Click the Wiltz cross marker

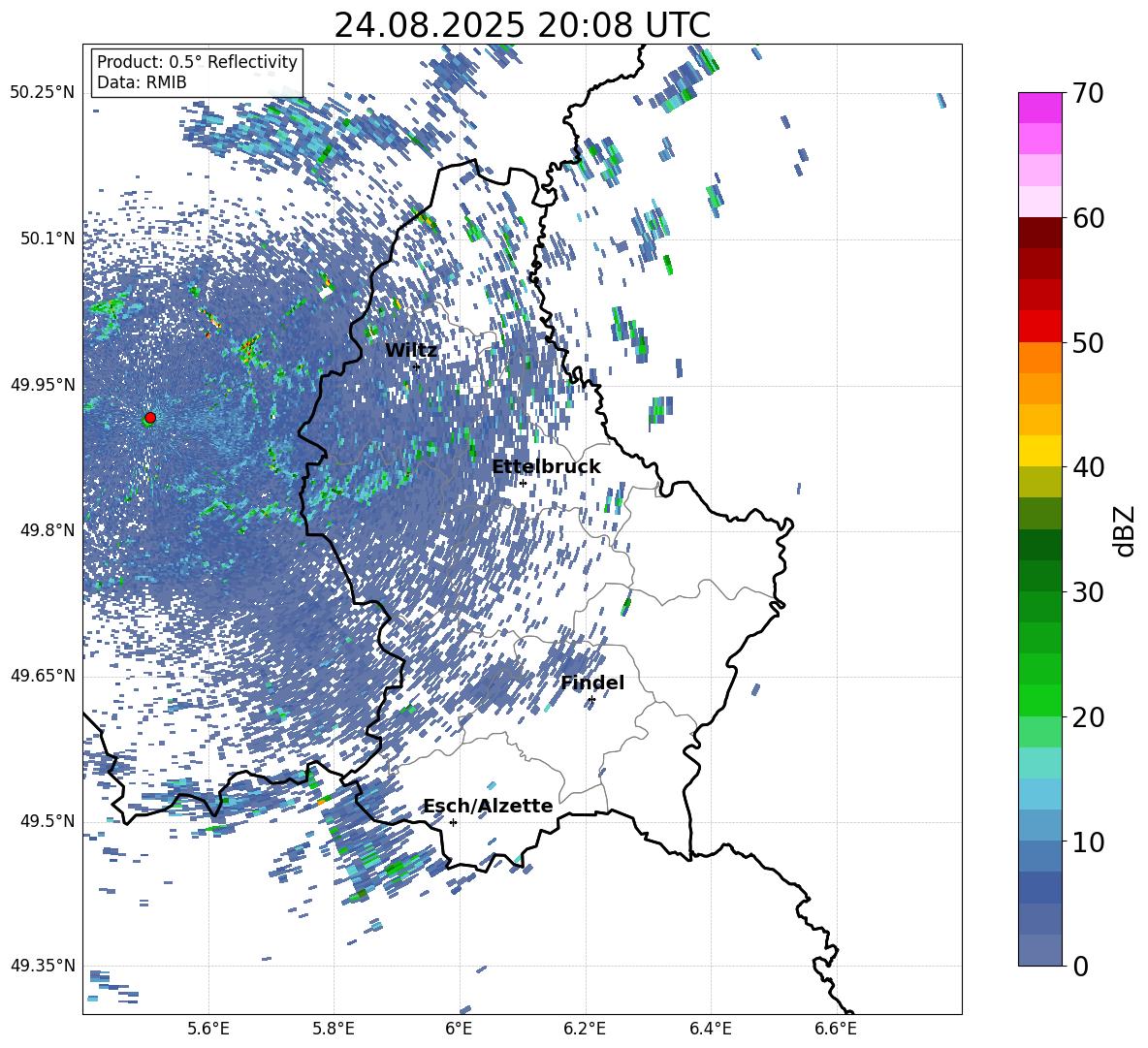417,367
